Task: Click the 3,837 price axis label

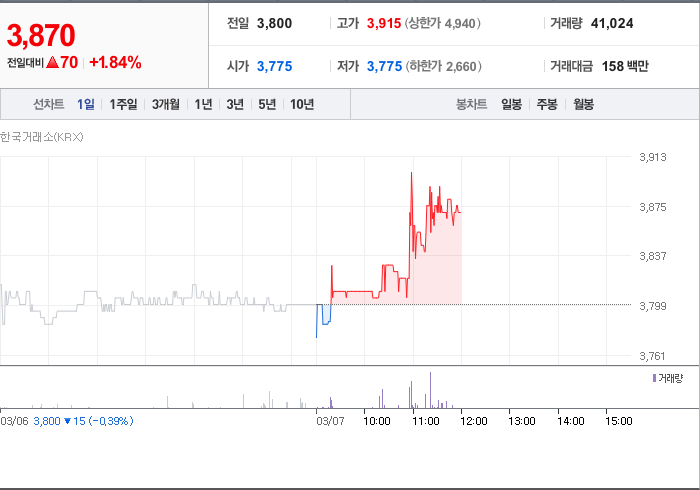Action: [653, 256]
